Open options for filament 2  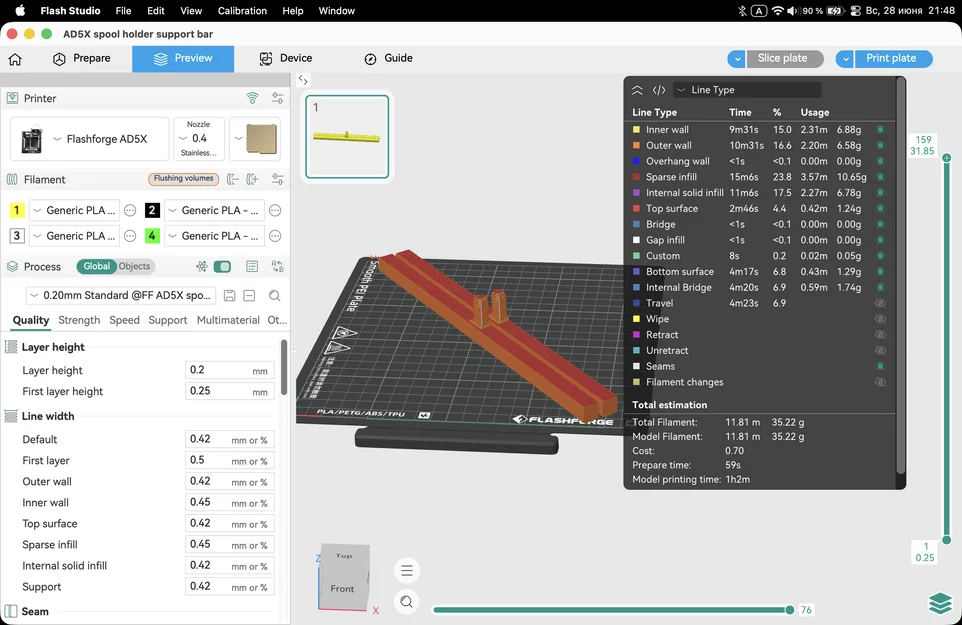point(275,210)
